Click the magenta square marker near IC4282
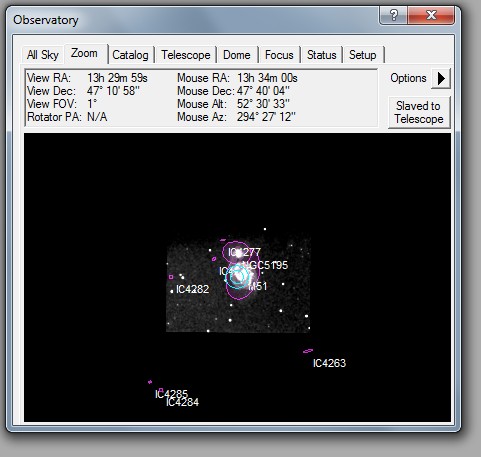The image size is (481, 457). (171, 277)
